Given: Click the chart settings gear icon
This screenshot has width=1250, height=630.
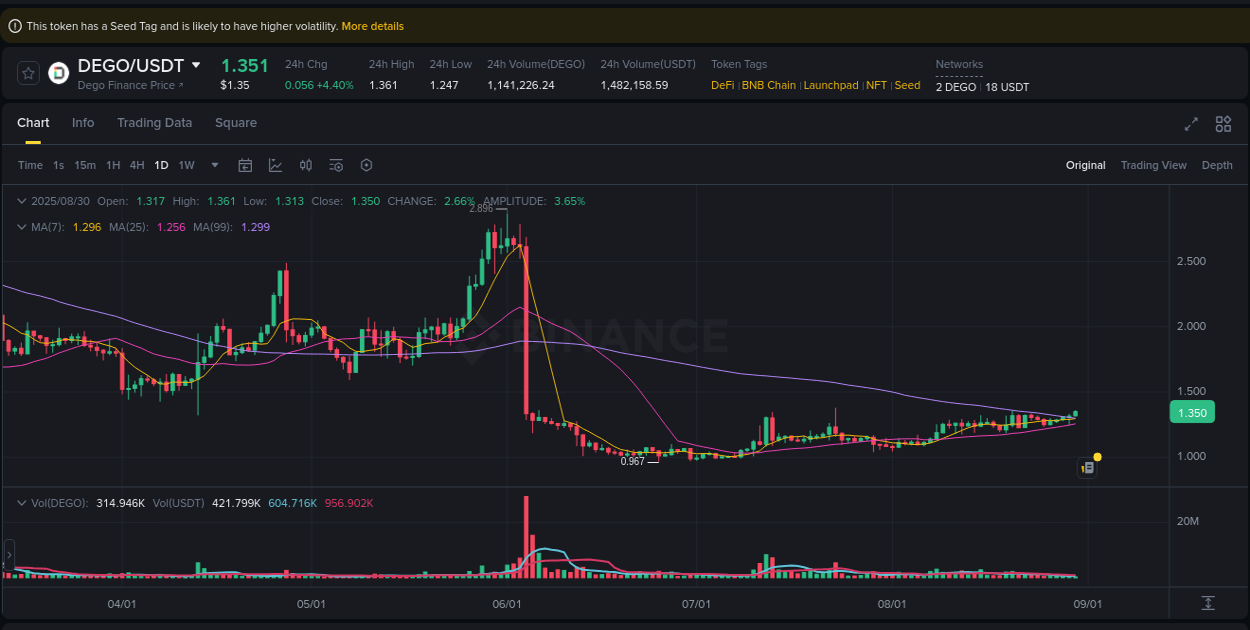Looking at the screenshot, I should (366, 165).
